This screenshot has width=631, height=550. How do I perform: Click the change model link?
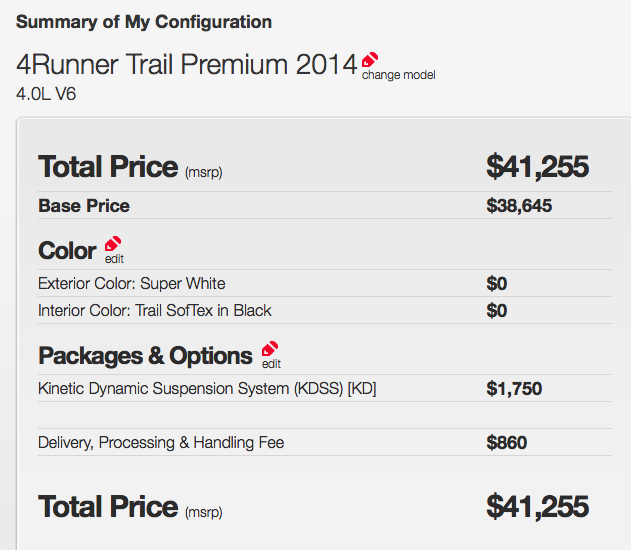click(x=398, y=75)
